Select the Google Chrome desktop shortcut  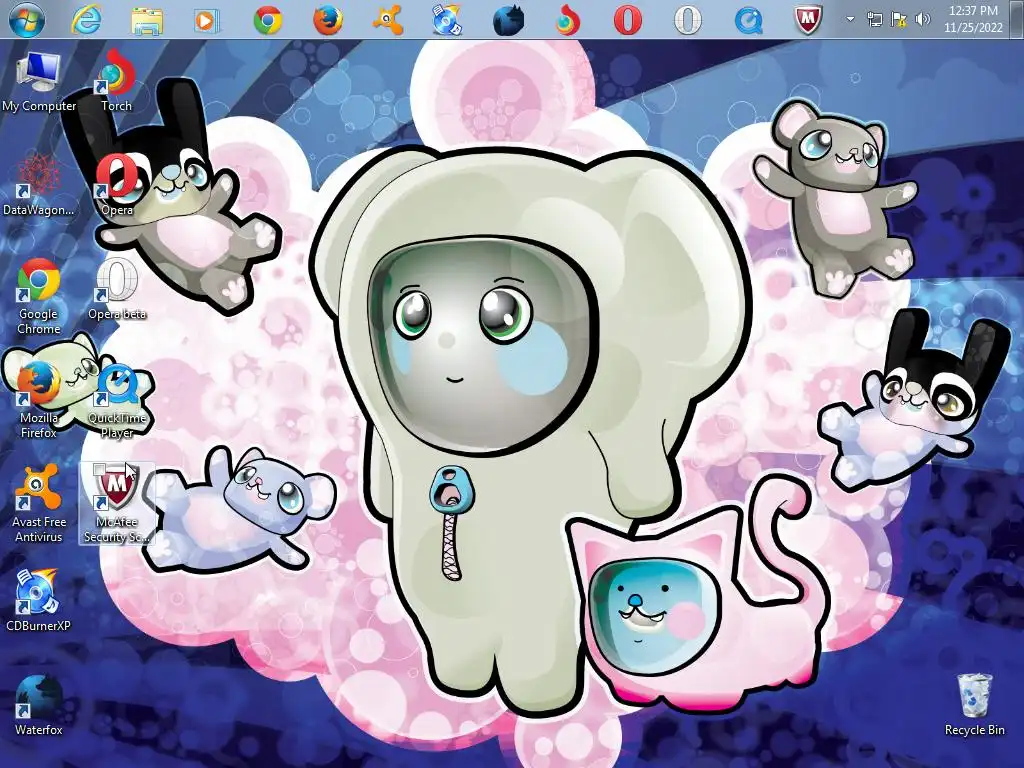click(x=39, y=296)
